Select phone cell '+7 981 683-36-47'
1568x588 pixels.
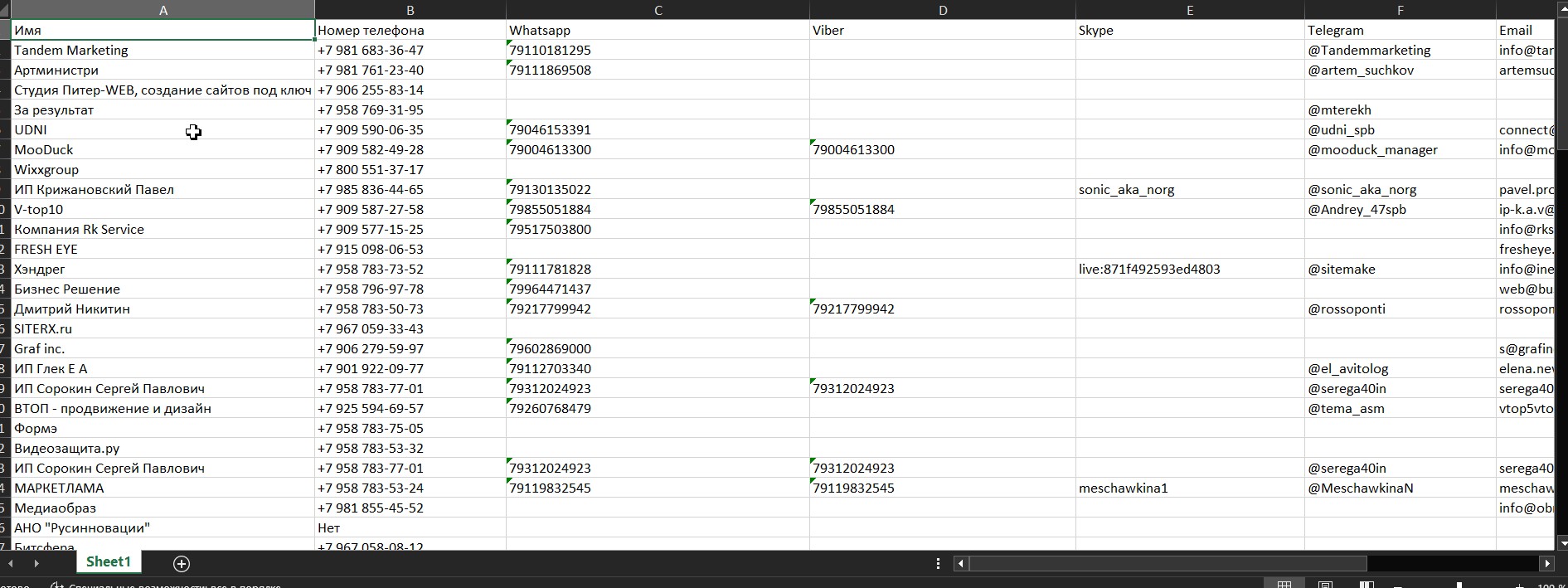pos(410,50)
